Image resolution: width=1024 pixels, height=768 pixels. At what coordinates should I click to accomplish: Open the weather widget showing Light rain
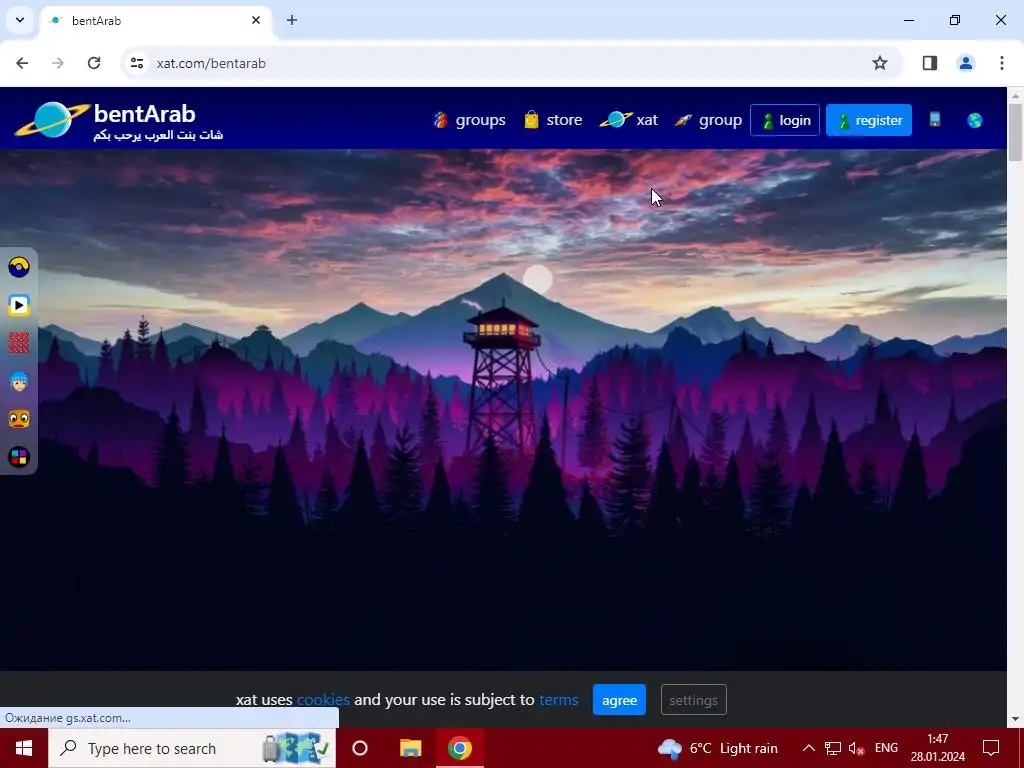coord(718,748)
